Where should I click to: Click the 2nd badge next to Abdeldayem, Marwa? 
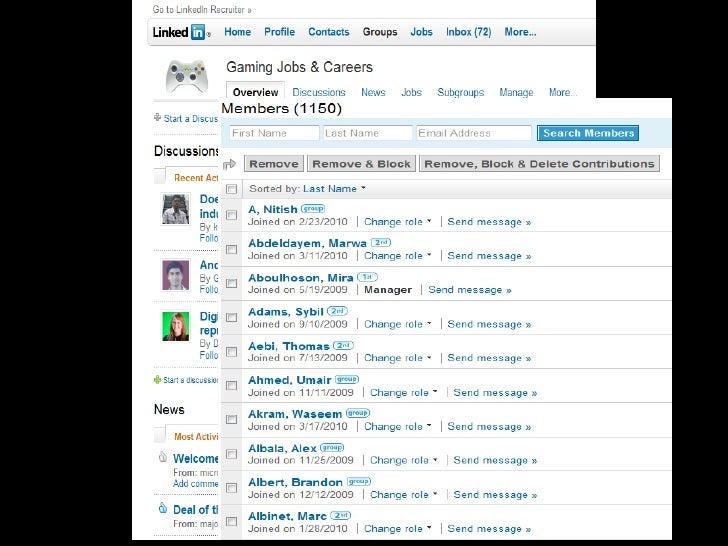[x=381, y=242]
